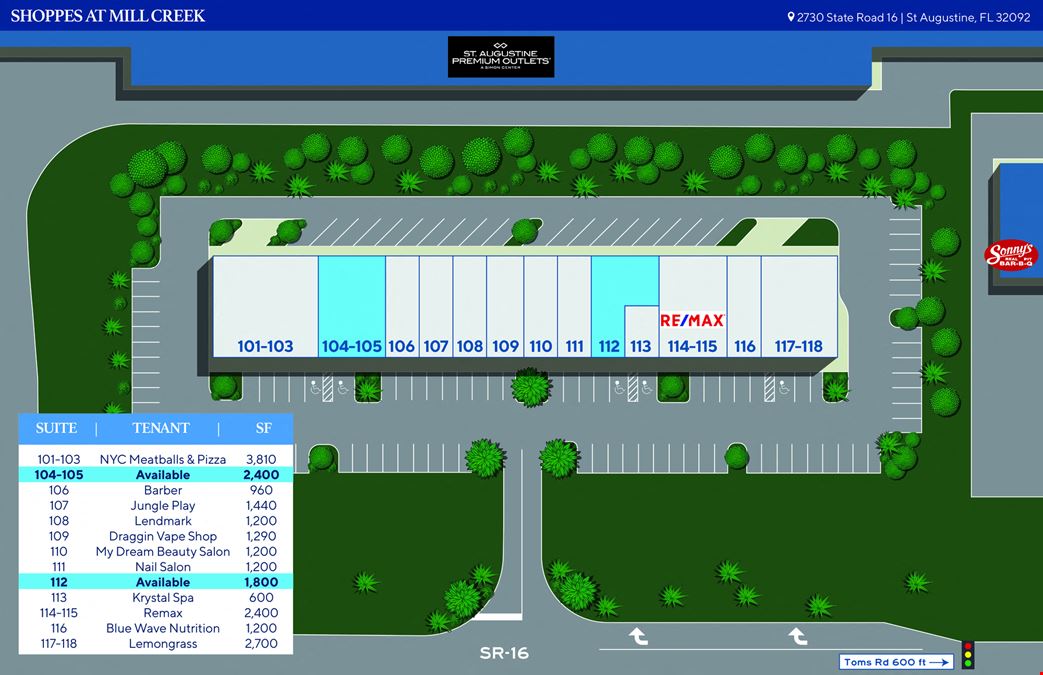Viewport: 1043px width, 675px height.
Task: Click the NYC Meatballs & Pizza tenant row
Action: coord(156,460)
